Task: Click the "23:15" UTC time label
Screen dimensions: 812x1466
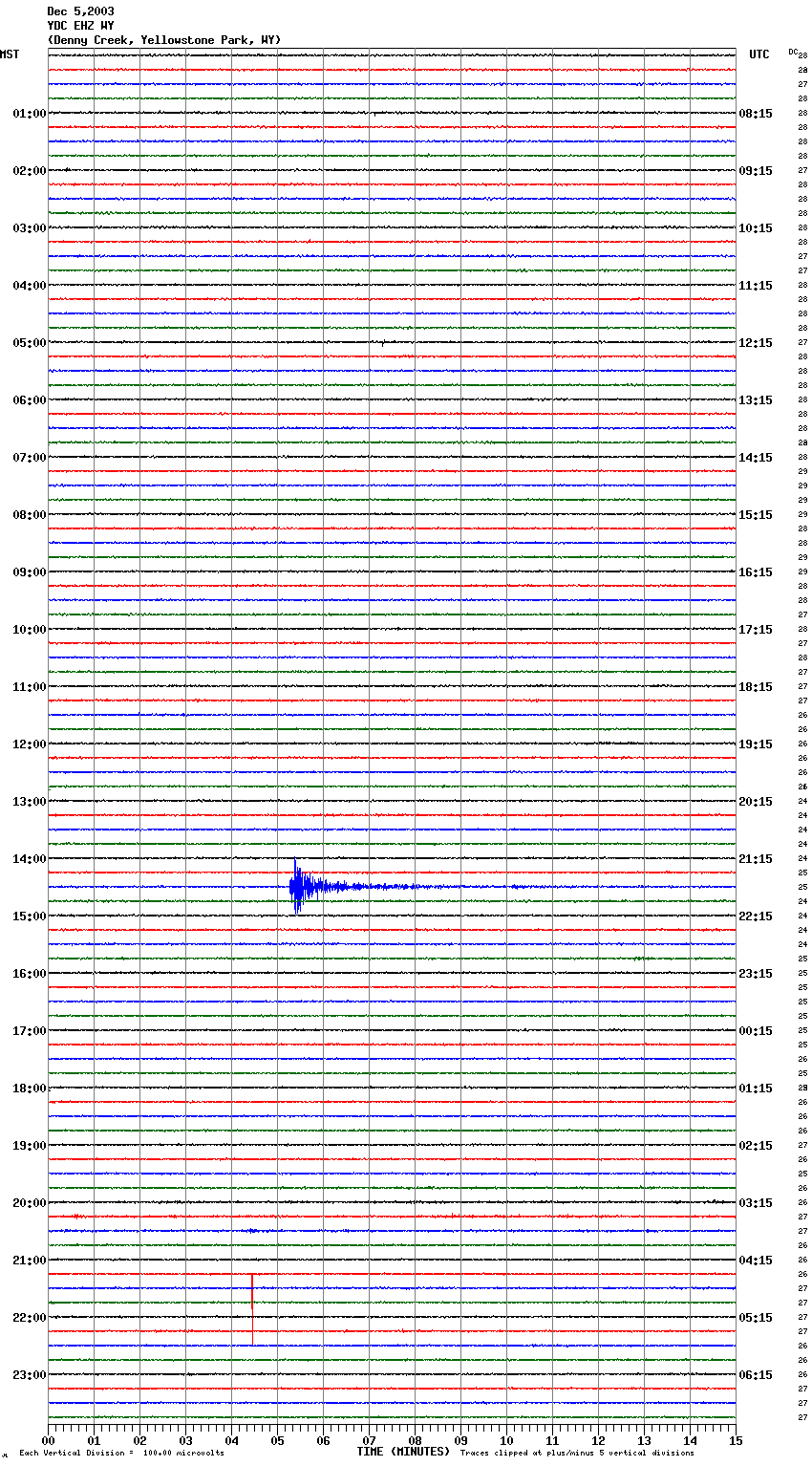Action: 756,974
